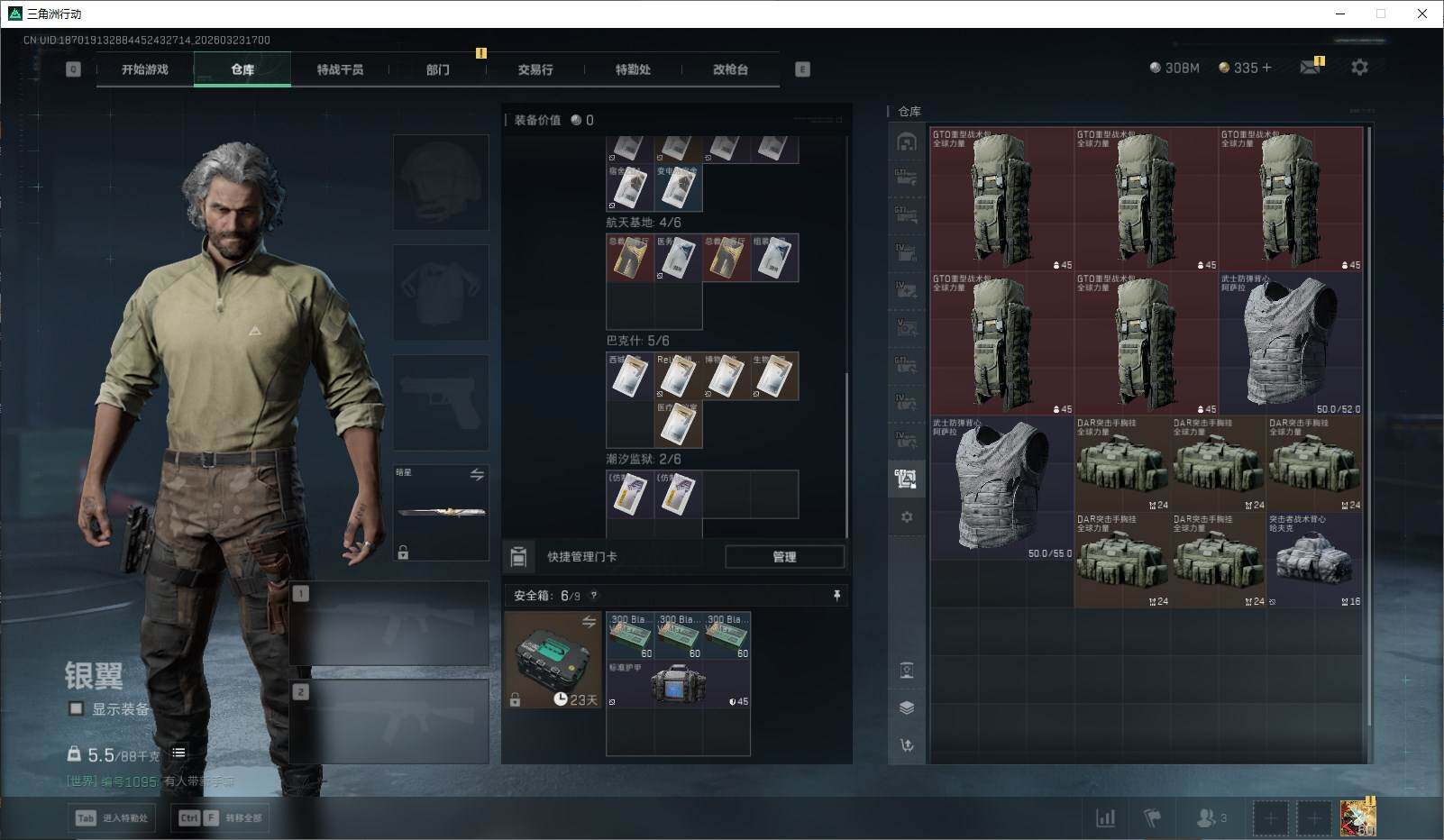
Task: Click the flag icon in bottom bar
Action: (x=1152, y=817)
